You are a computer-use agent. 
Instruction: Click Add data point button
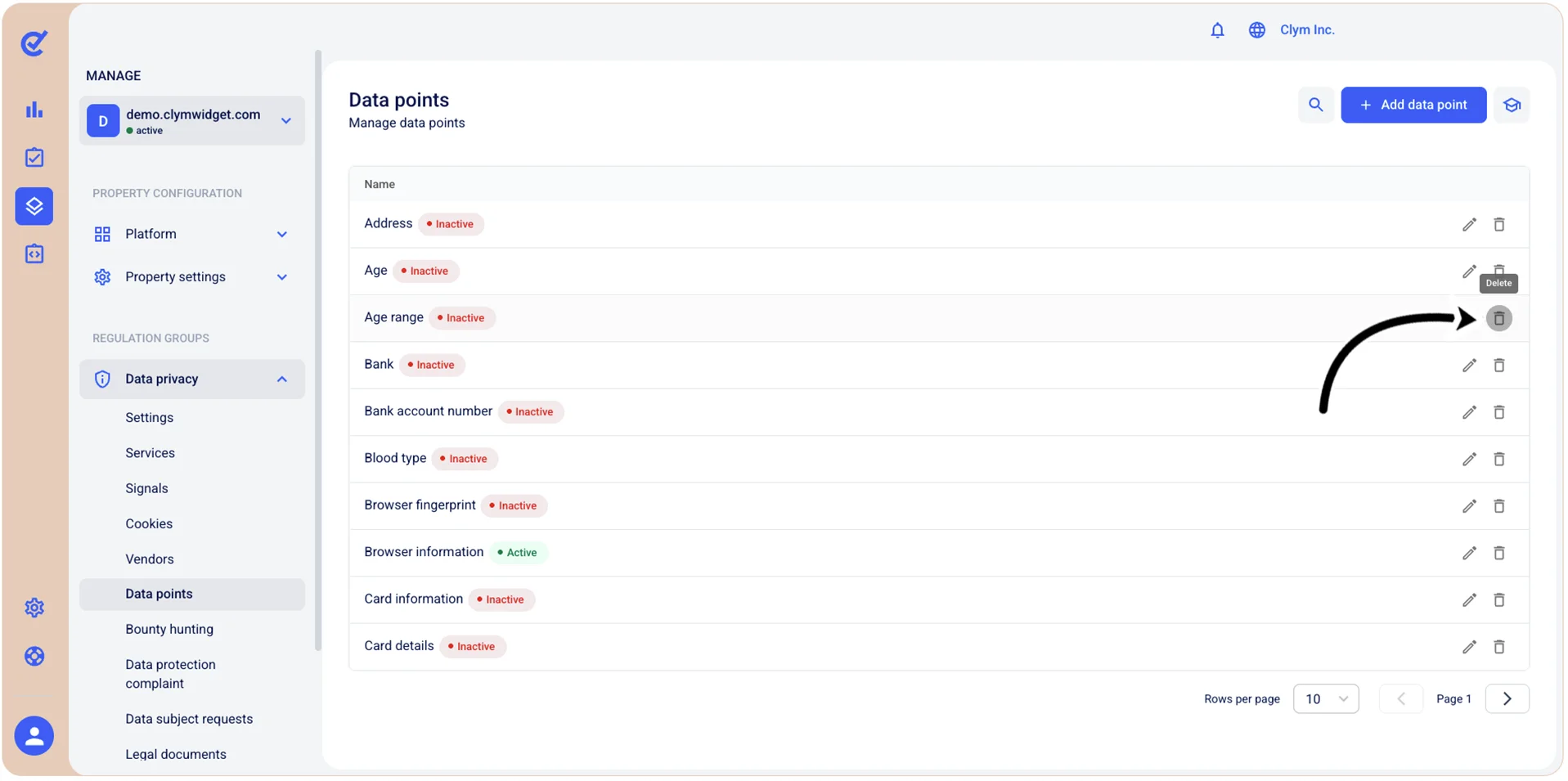pyautogui.click(x=1413, y=105)
